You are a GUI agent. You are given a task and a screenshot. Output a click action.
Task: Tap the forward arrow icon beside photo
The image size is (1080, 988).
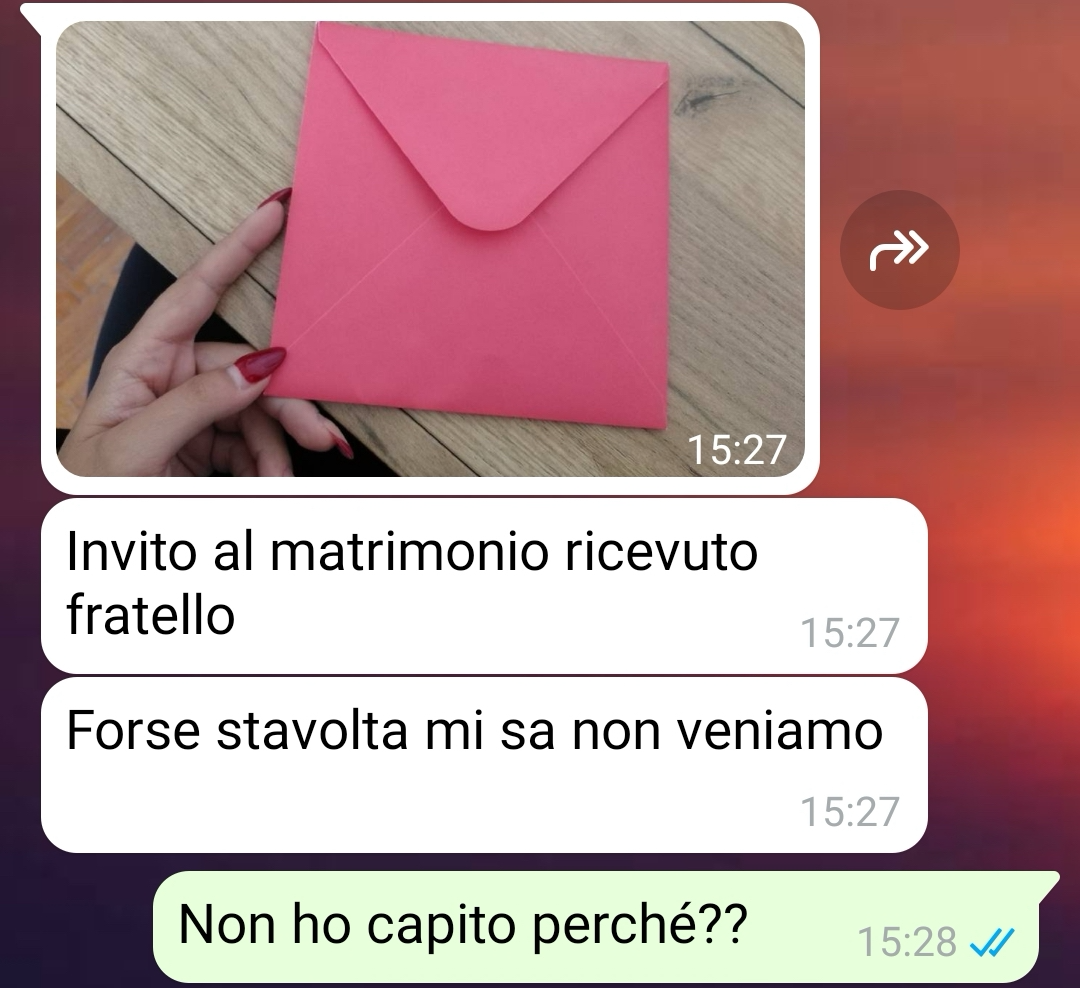coord(900,249)
